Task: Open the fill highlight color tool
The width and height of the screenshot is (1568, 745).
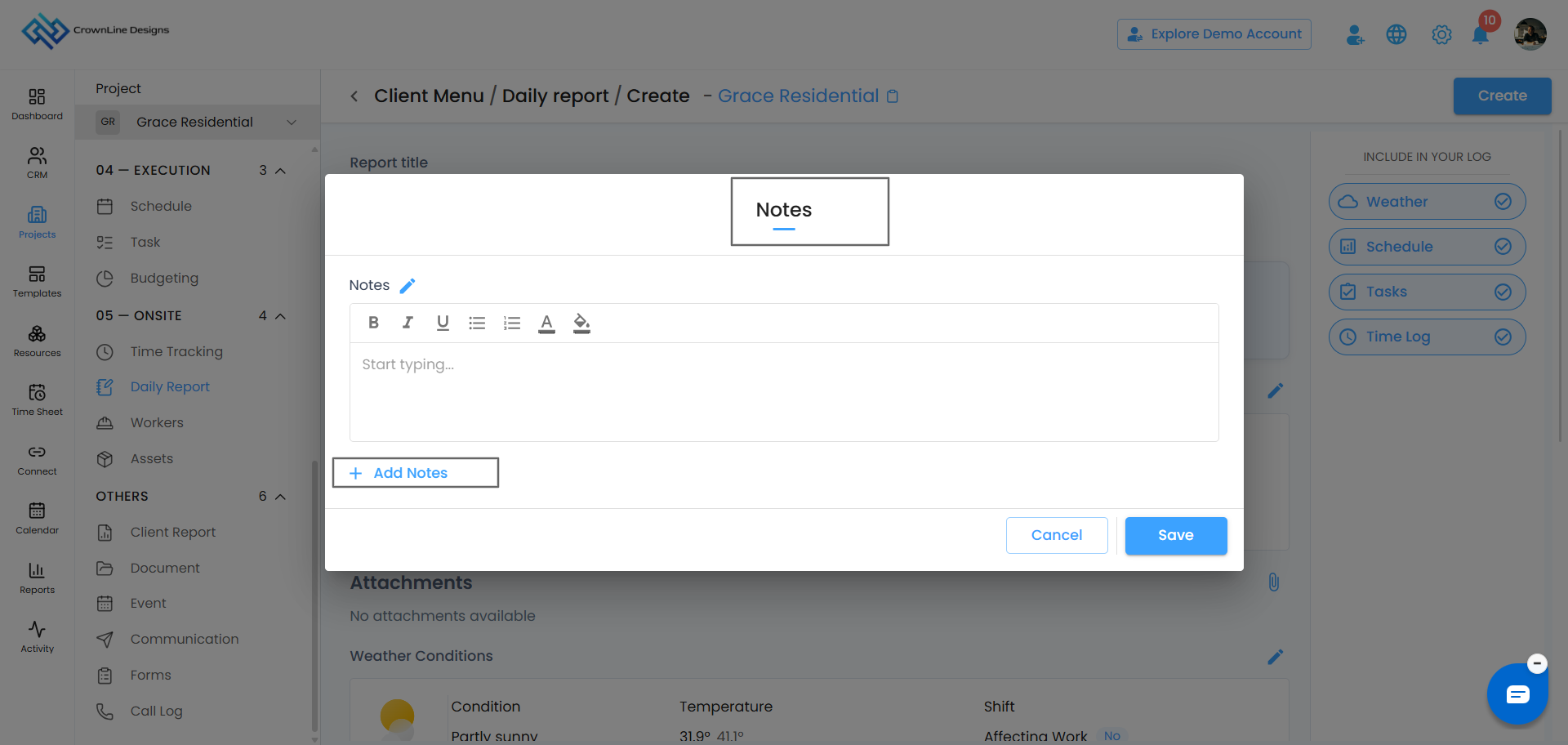Action: tap(581, 323)
